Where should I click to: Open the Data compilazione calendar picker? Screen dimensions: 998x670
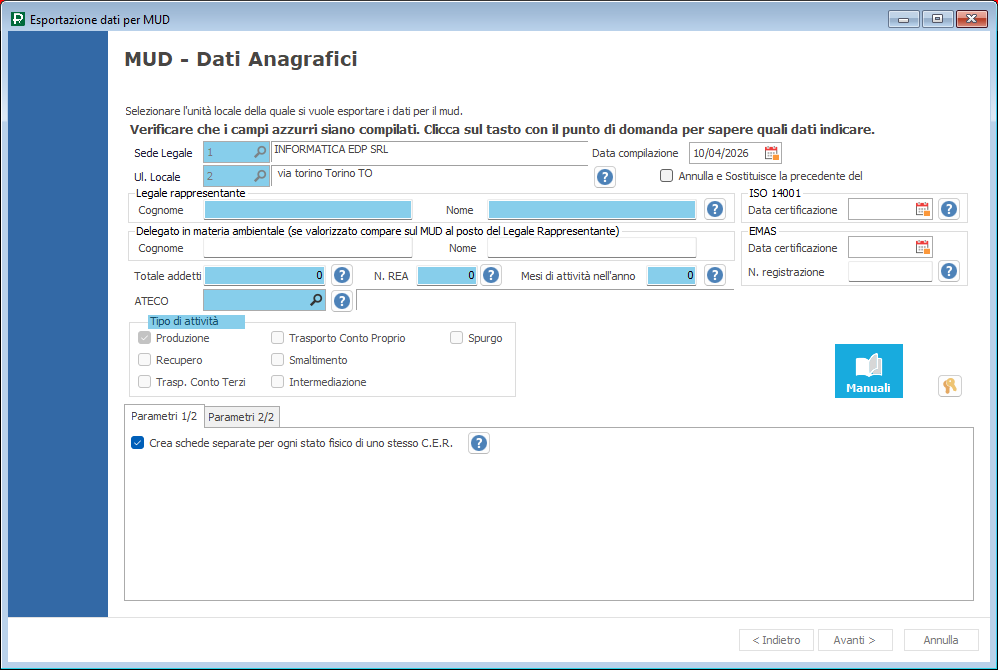click(x=771, y=153)
